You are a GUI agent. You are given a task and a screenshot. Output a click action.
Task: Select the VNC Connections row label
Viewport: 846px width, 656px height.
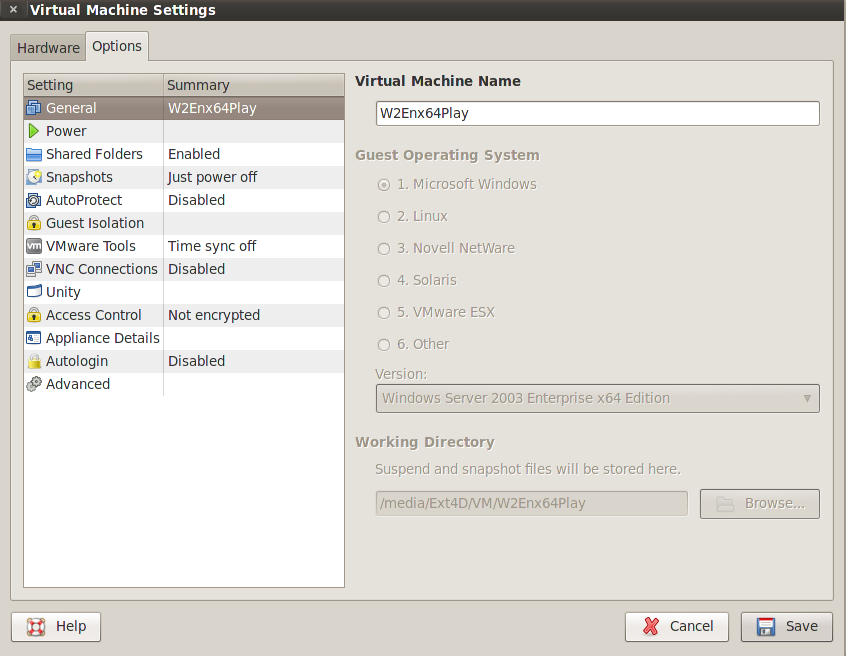point(102,269)
